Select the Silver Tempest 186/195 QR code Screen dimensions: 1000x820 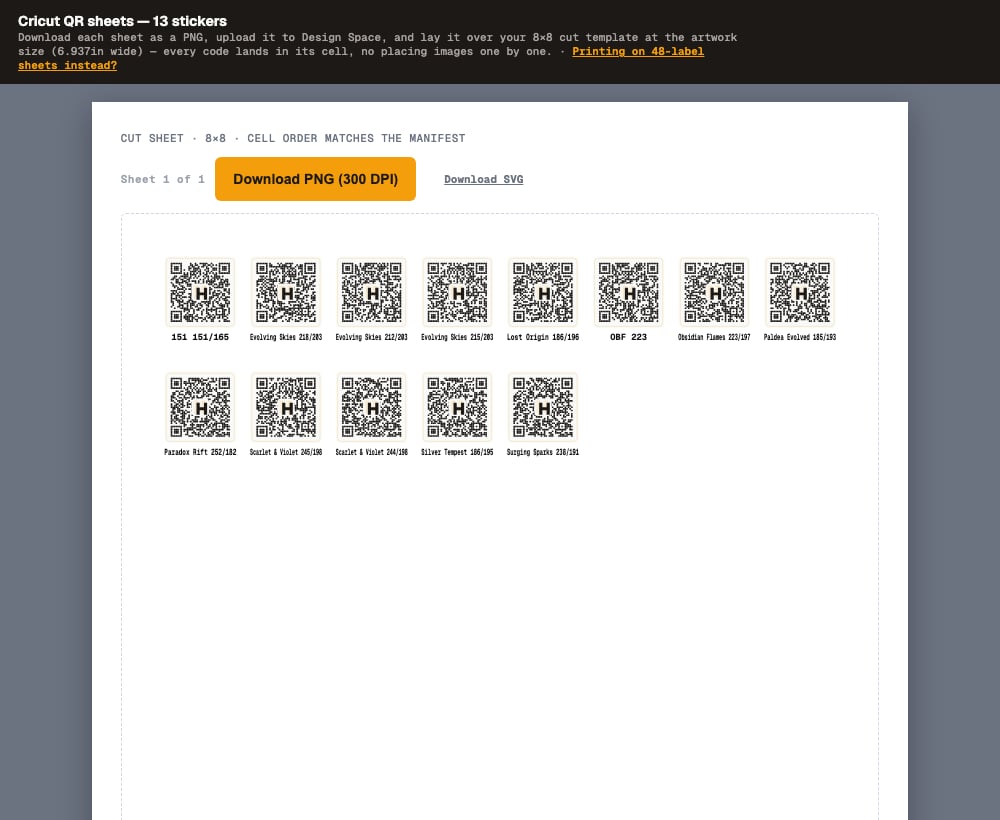point(457,407)
